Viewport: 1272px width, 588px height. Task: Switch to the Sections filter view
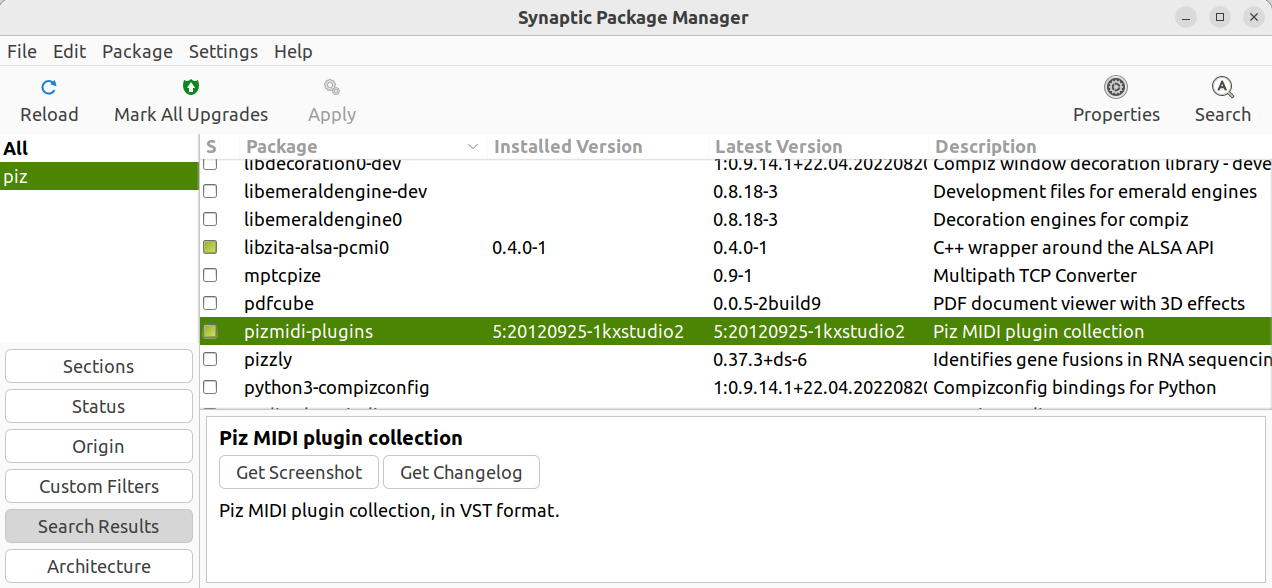(98, 367)
